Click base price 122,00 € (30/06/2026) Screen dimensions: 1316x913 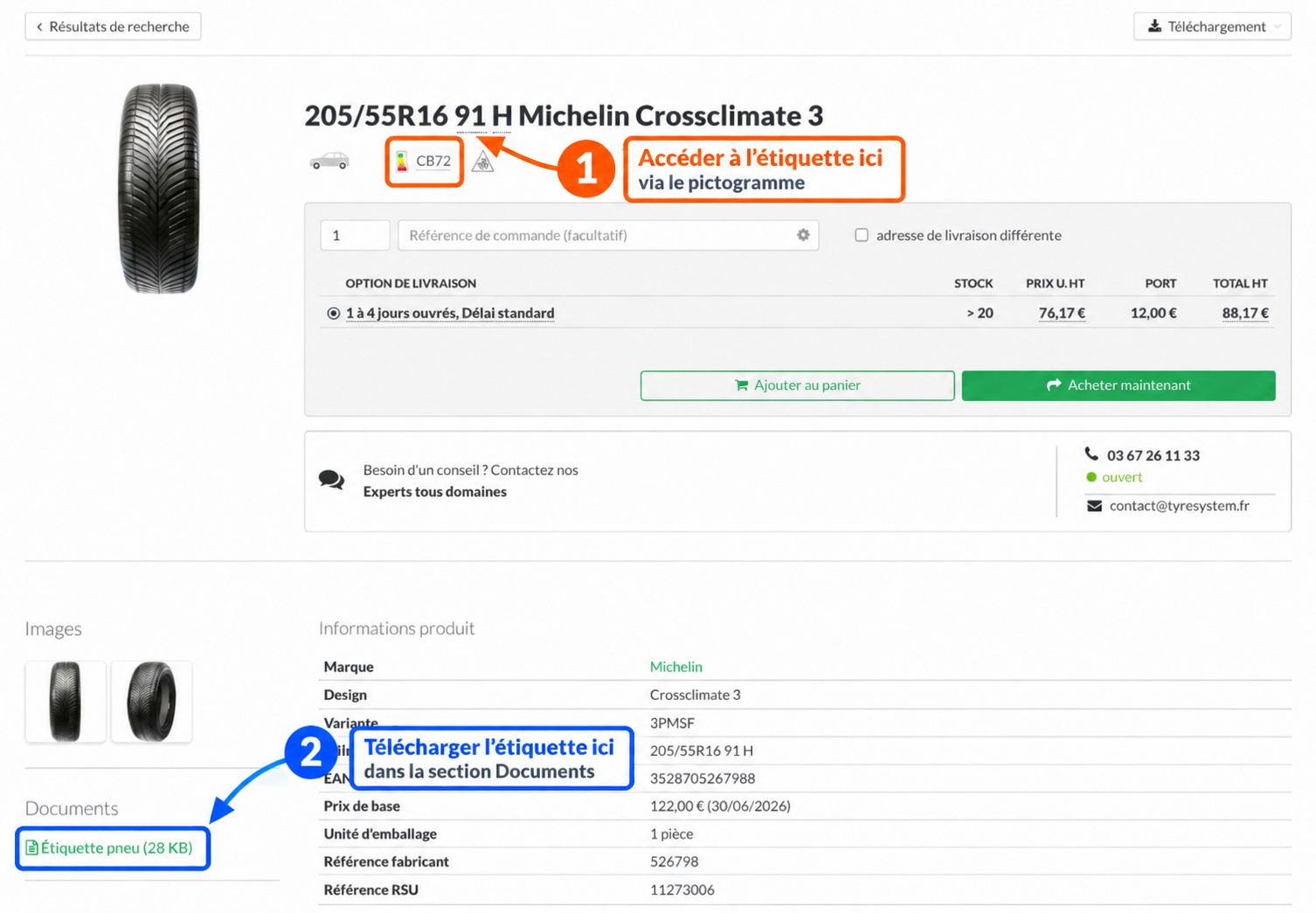pos(720,806)
